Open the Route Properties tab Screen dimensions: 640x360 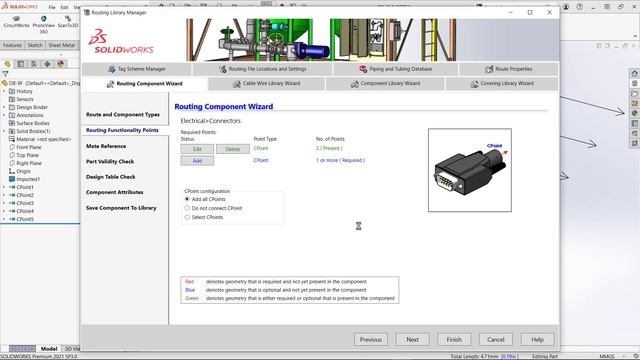pos(508,69)
